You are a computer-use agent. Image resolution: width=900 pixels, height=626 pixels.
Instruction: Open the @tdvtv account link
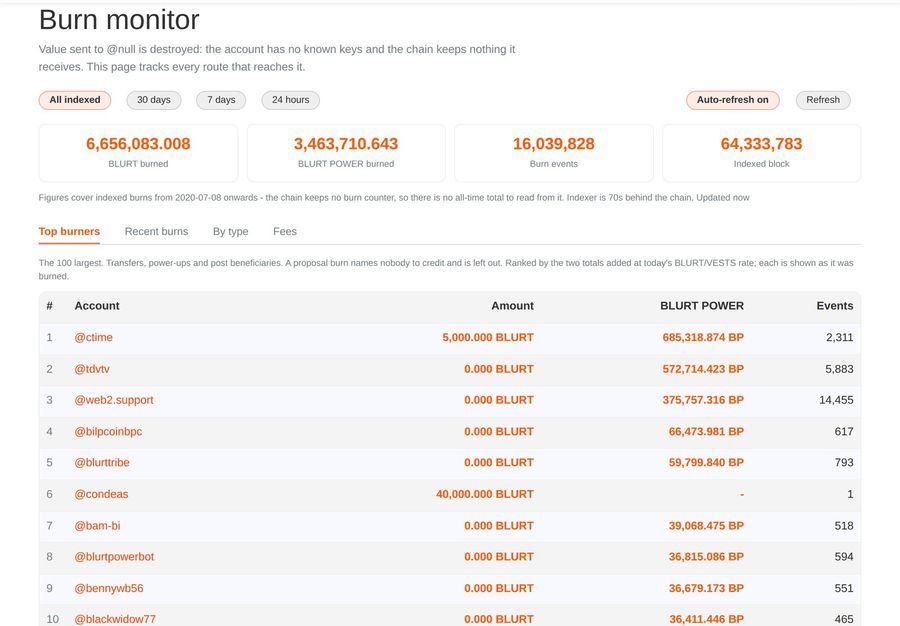tap(92, 369)
